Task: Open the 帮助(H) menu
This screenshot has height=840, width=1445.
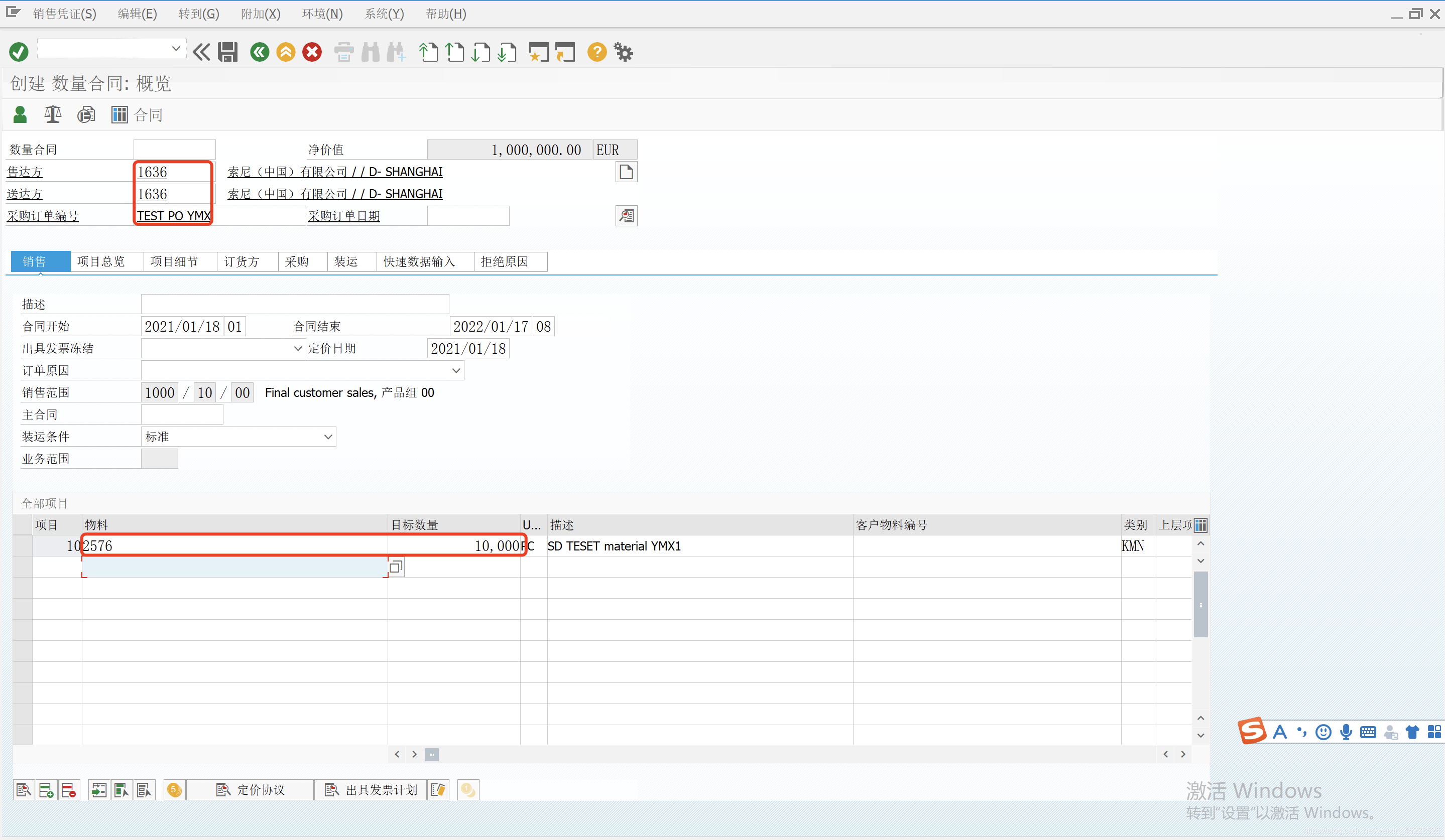Action: point(445,14)
